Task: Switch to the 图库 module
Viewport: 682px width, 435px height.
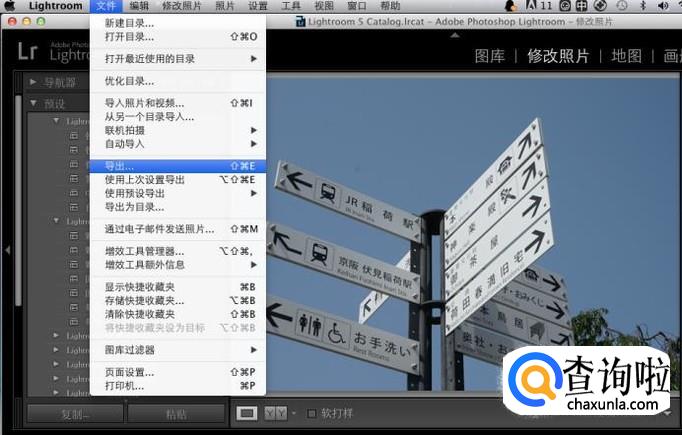Action: (x=489, y=56)
